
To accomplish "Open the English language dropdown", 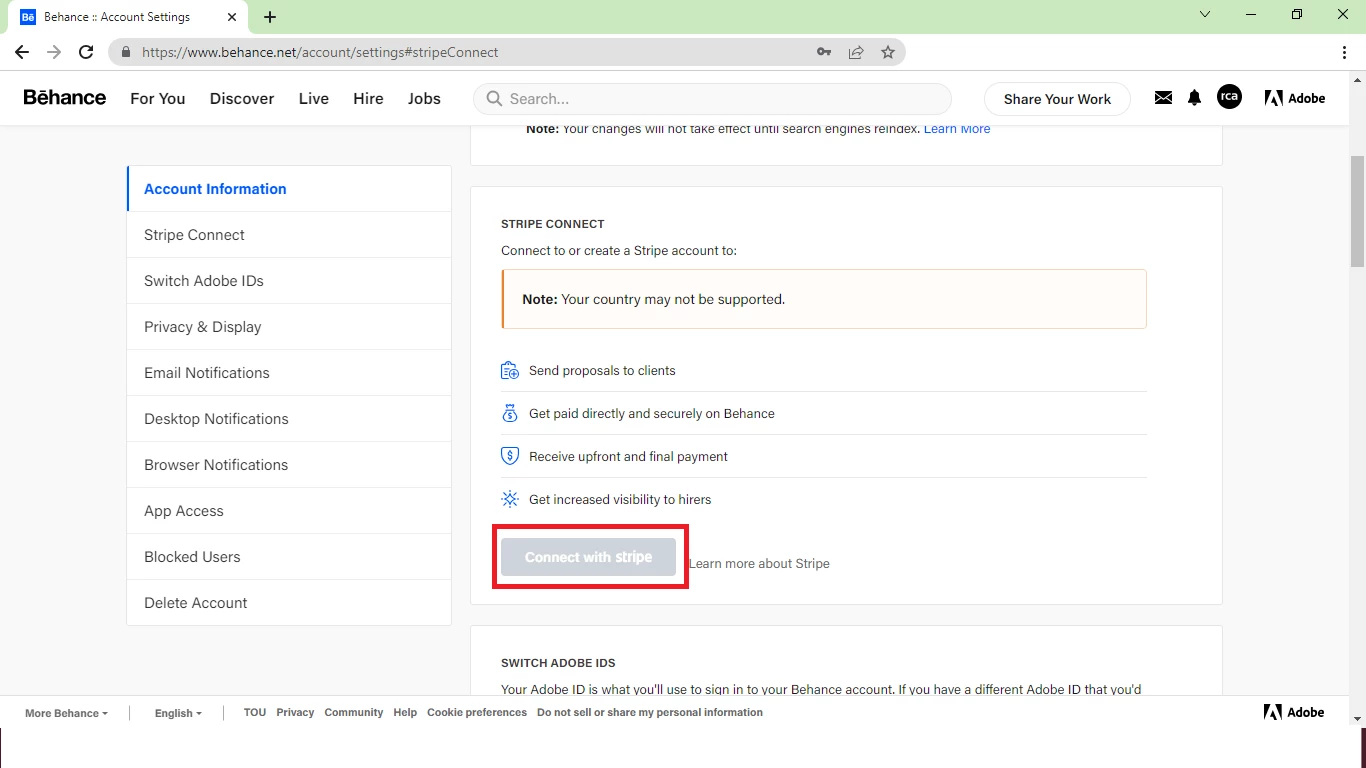I will [x=178, y=713].
